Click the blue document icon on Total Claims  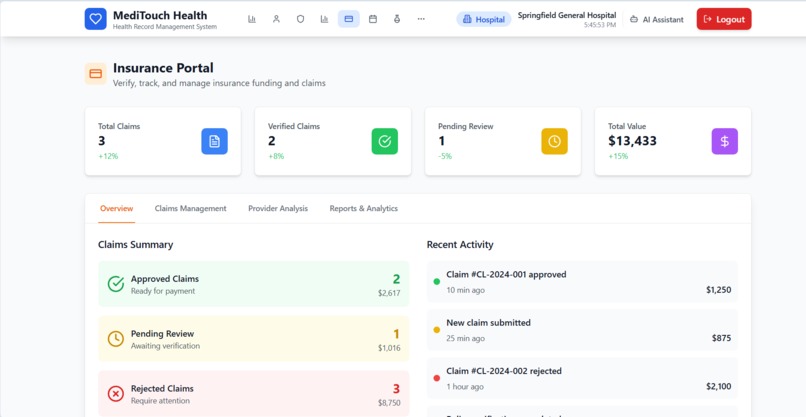click(x=214, y=141)
